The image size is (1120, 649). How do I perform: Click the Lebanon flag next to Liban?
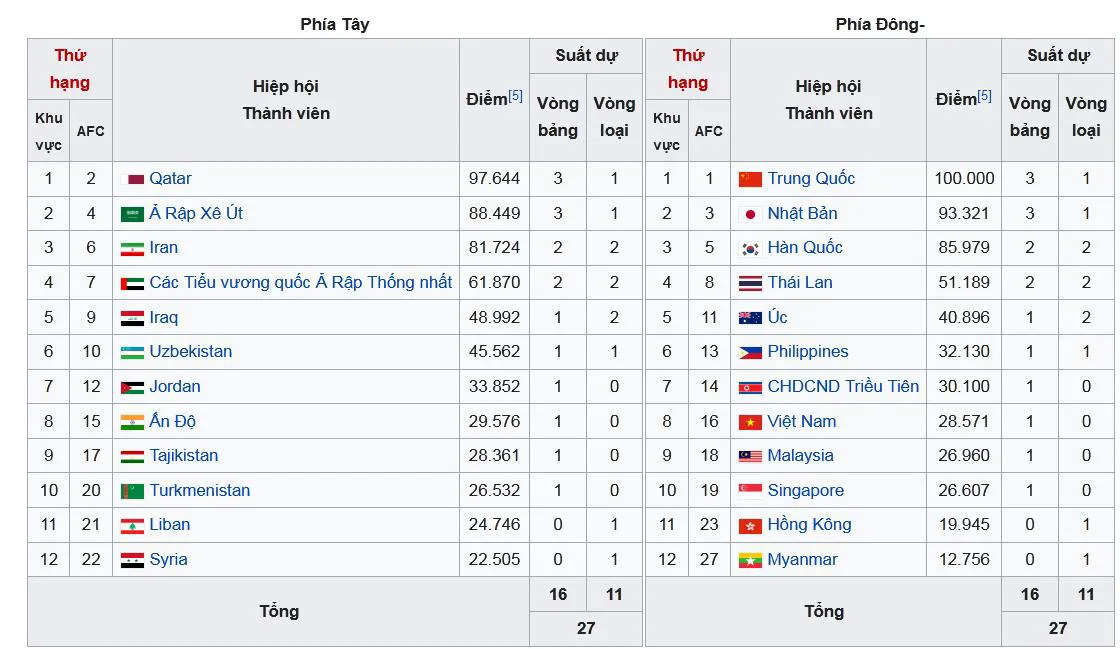pos(132,526)
